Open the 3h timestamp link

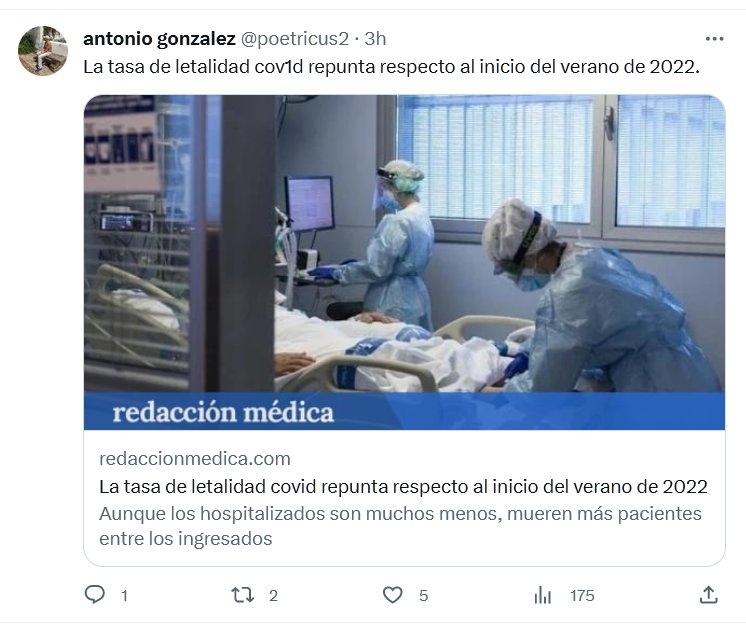coord(375,39)
